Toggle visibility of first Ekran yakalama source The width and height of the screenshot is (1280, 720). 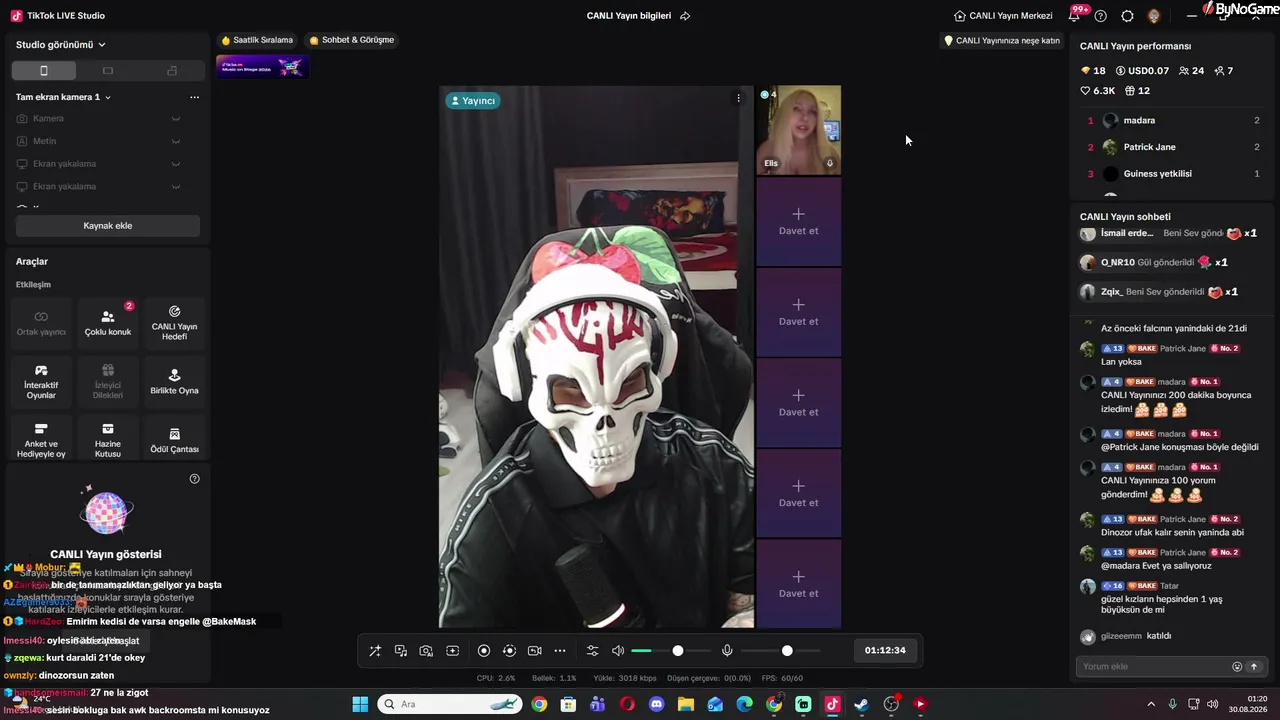pyautogui.click(x=176, y=164)
